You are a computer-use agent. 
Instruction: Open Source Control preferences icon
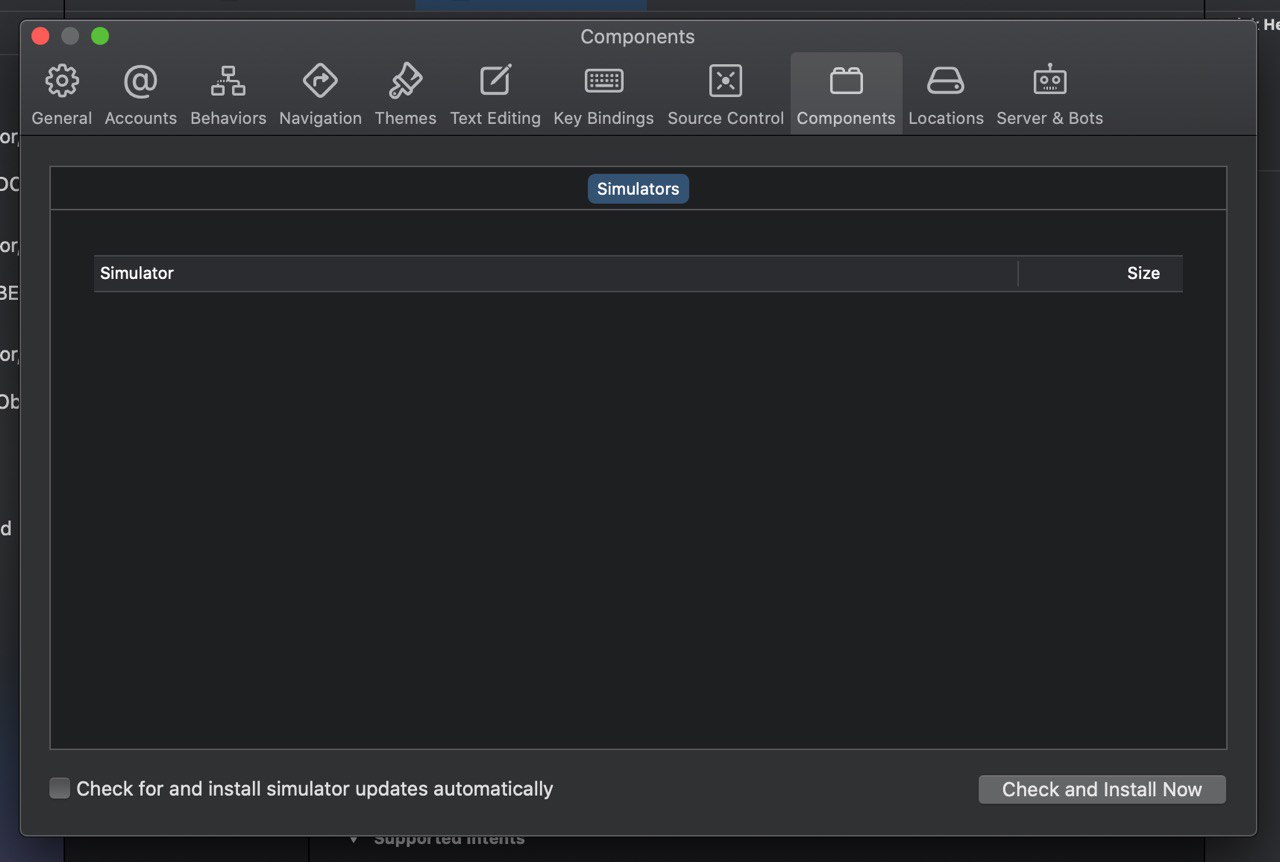(x=726, y=81)
